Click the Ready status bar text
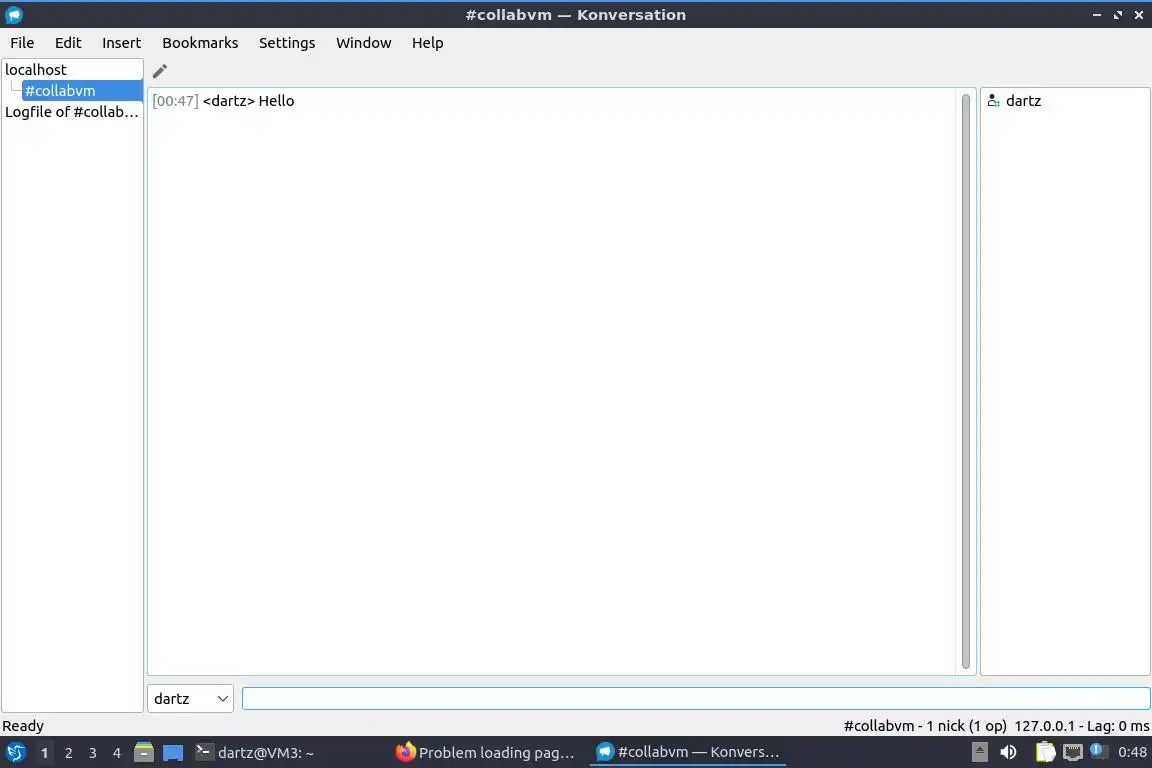This screenshot has width=1152, height=768. pos(24,726)
